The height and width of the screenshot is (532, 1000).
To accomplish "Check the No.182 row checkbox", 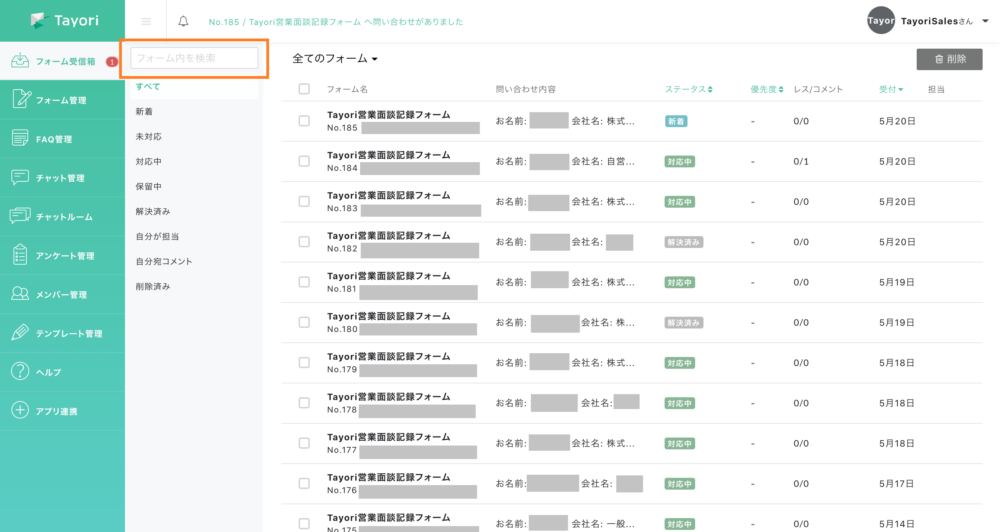I will coord(304,242).
